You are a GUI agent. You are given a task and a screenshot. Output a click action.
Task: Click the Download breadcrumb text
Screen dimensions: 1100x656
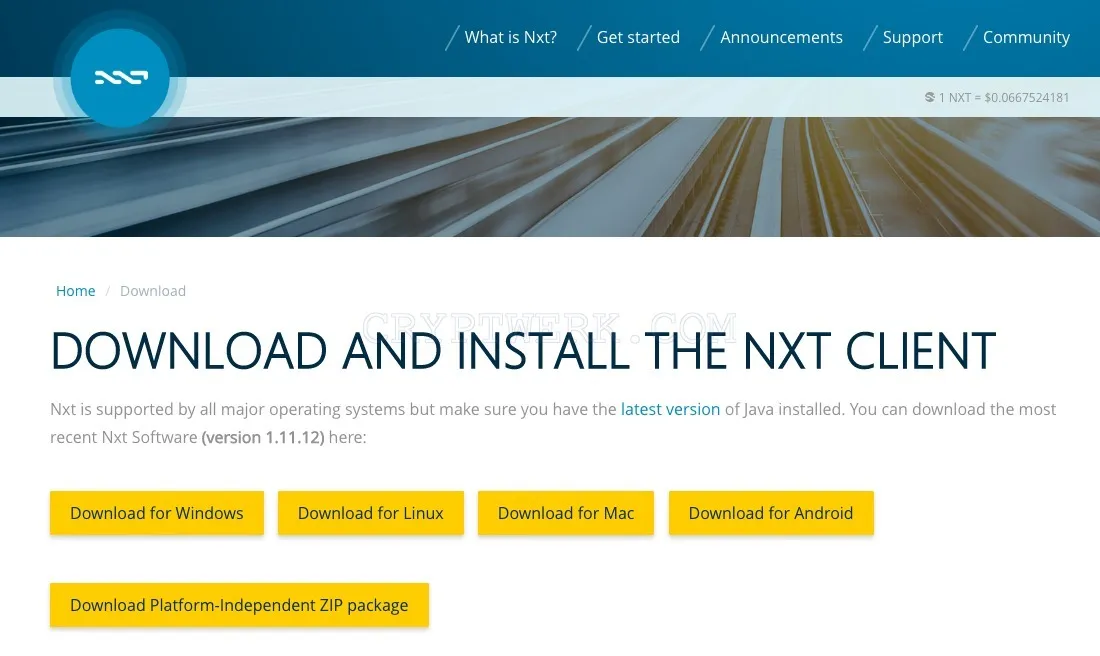click(x=153, y=290)
